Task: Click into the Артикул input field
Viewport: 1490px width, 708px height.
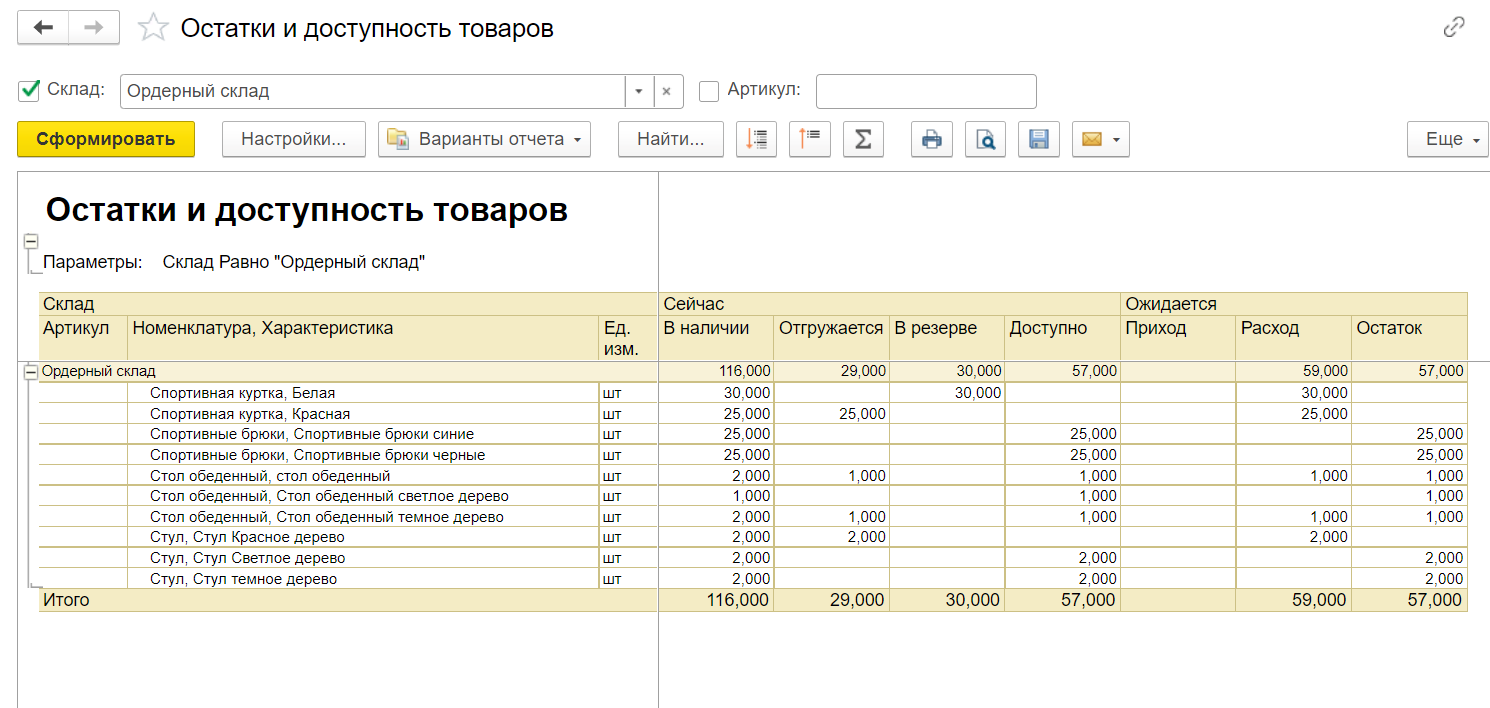Action: 925,91
